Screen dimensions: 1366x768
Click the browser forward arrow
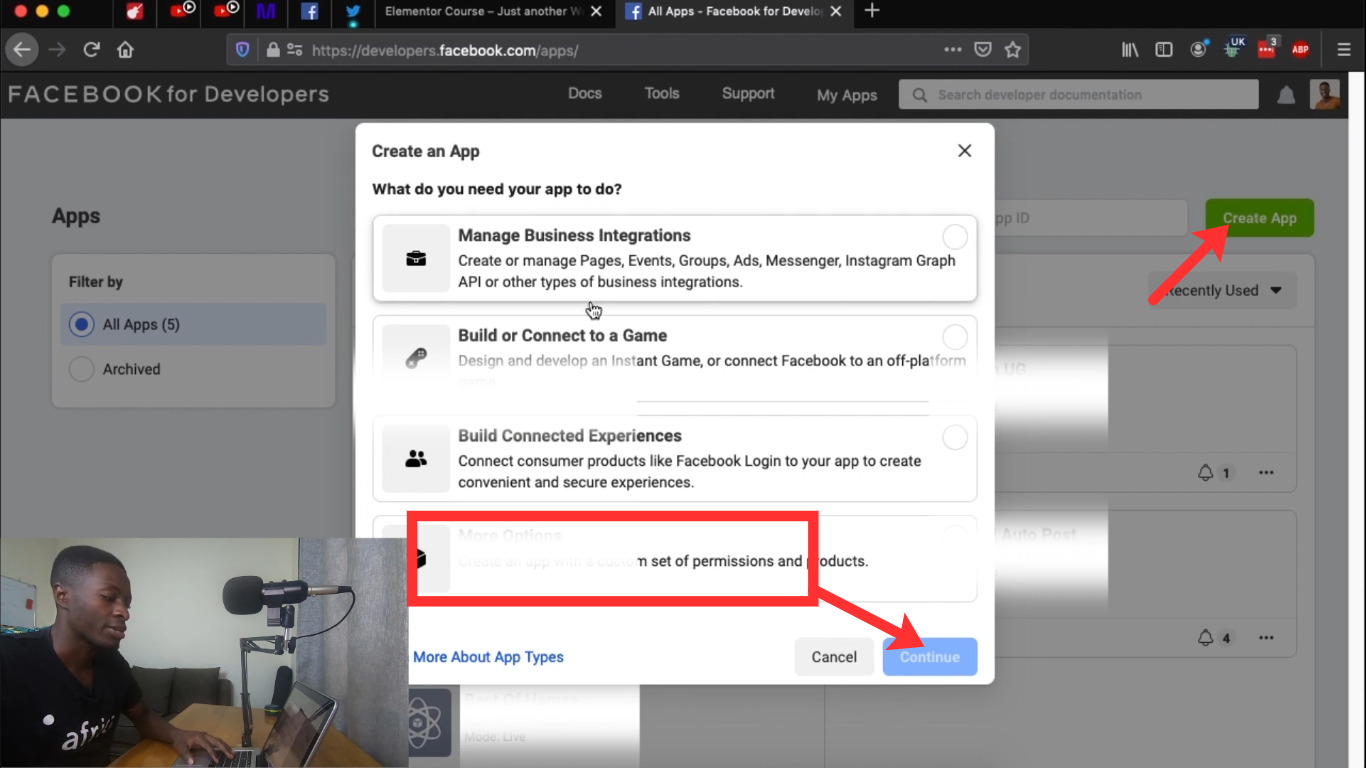point(57,49)
